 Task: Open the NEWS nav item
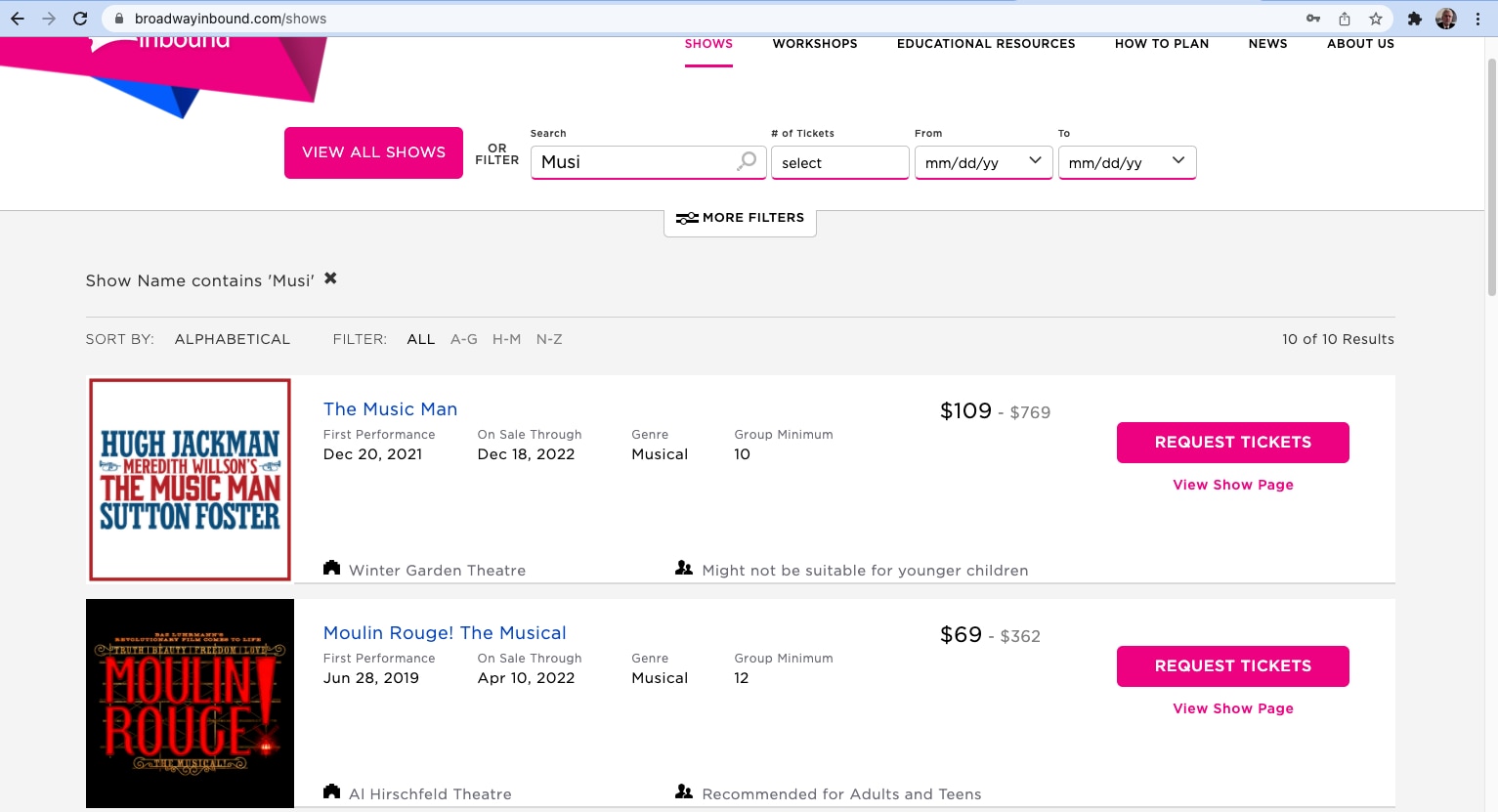(x=1267, y=44)
